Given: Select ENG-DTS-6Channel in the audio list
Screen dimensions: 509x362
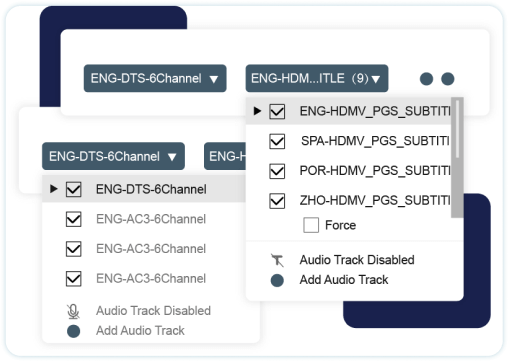Looking at the screenshot, I should tap(151, 189).
